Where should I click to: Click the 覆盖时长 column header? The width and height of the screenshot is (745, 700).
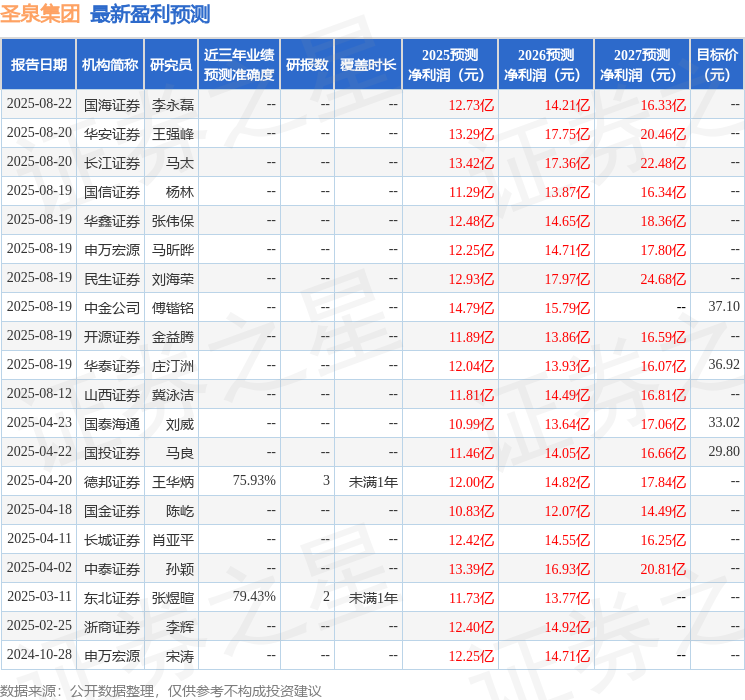click(368, 65)
